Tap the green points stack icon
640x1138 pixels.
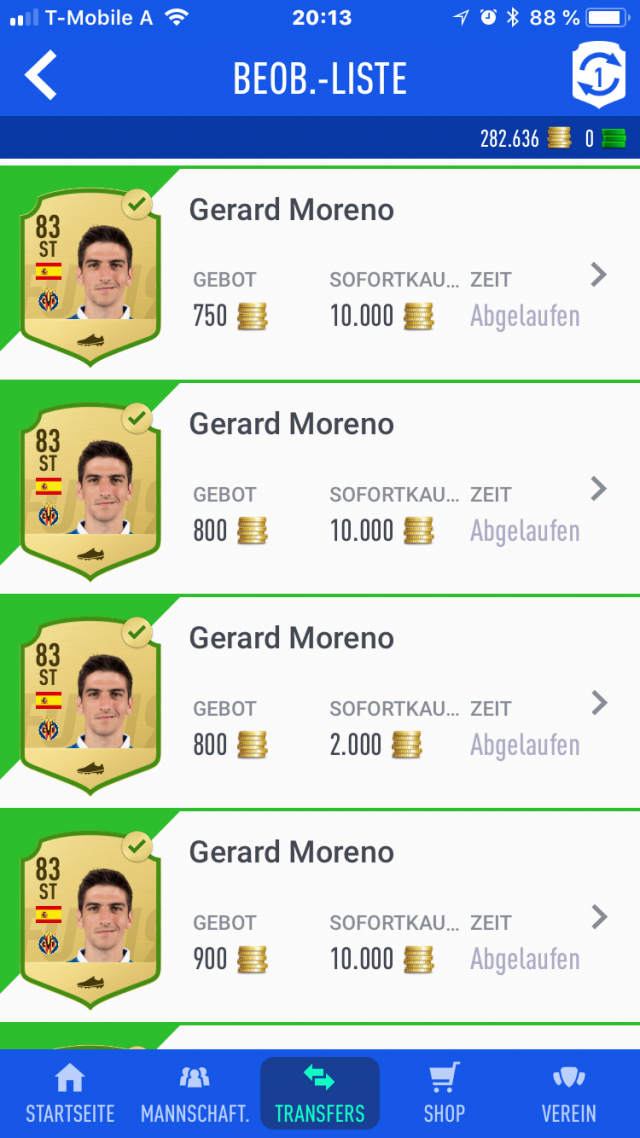(614, 138)
